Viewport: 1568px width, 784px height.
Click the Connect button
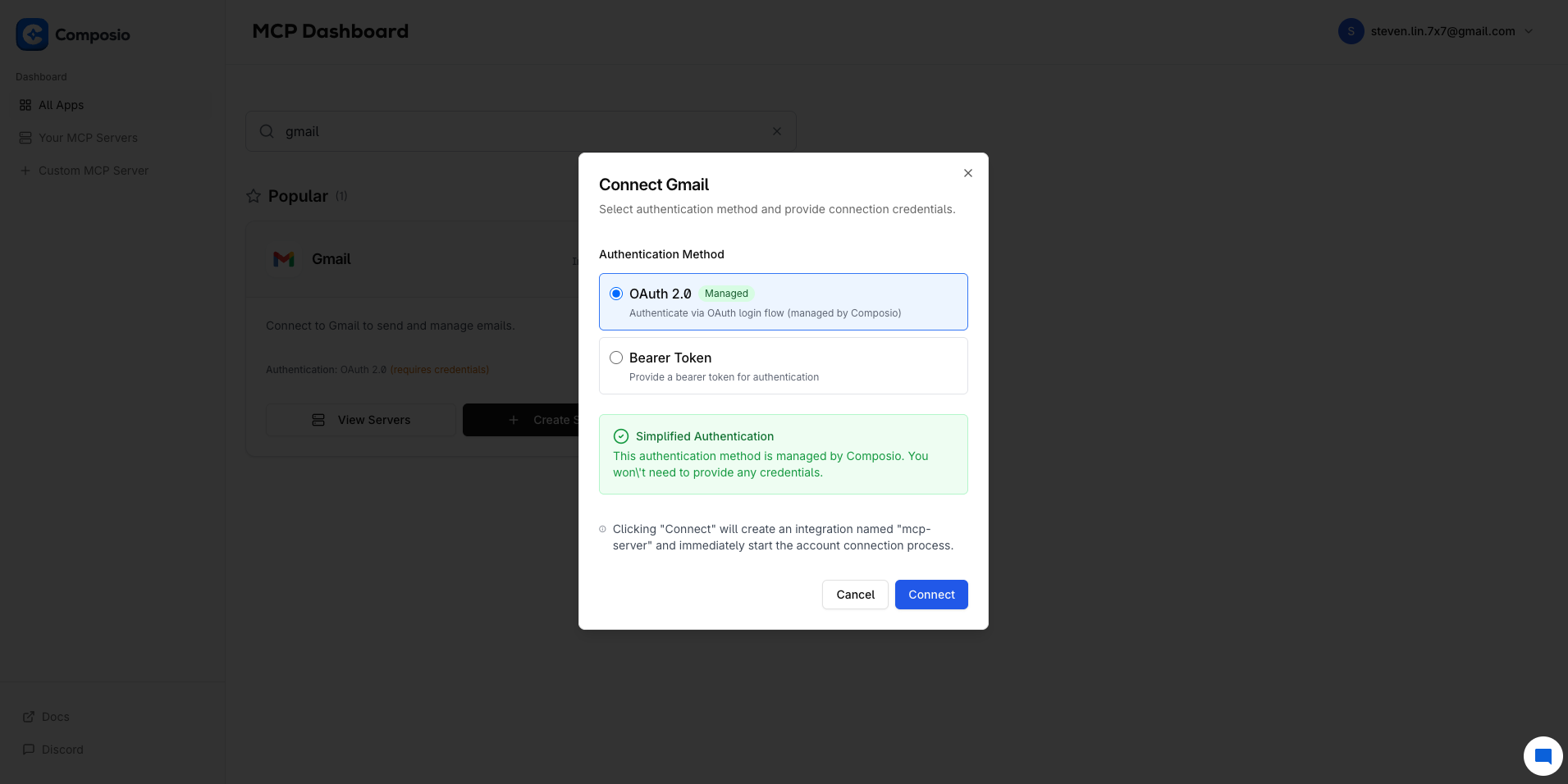coord(930,594)
